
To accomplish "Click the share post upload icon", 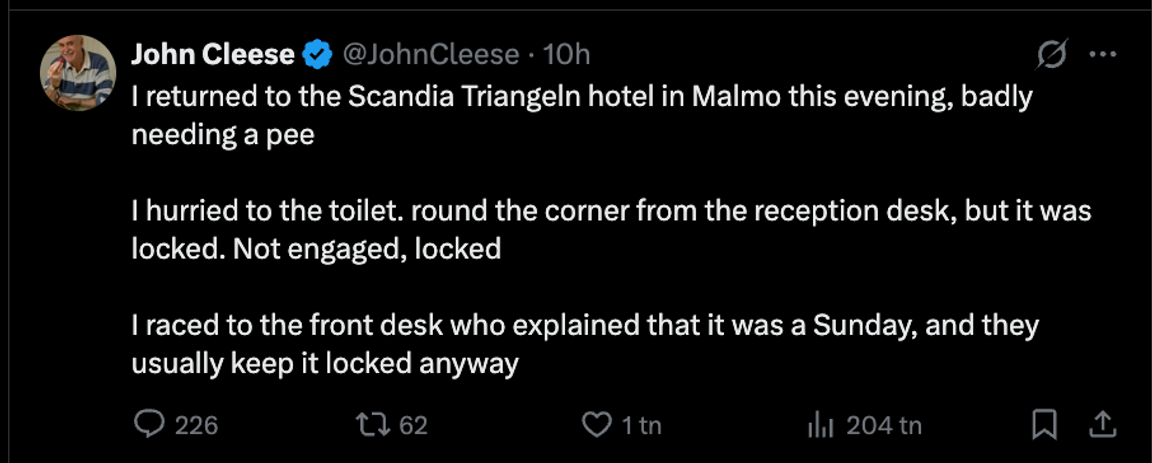I will coord(1102,425).
